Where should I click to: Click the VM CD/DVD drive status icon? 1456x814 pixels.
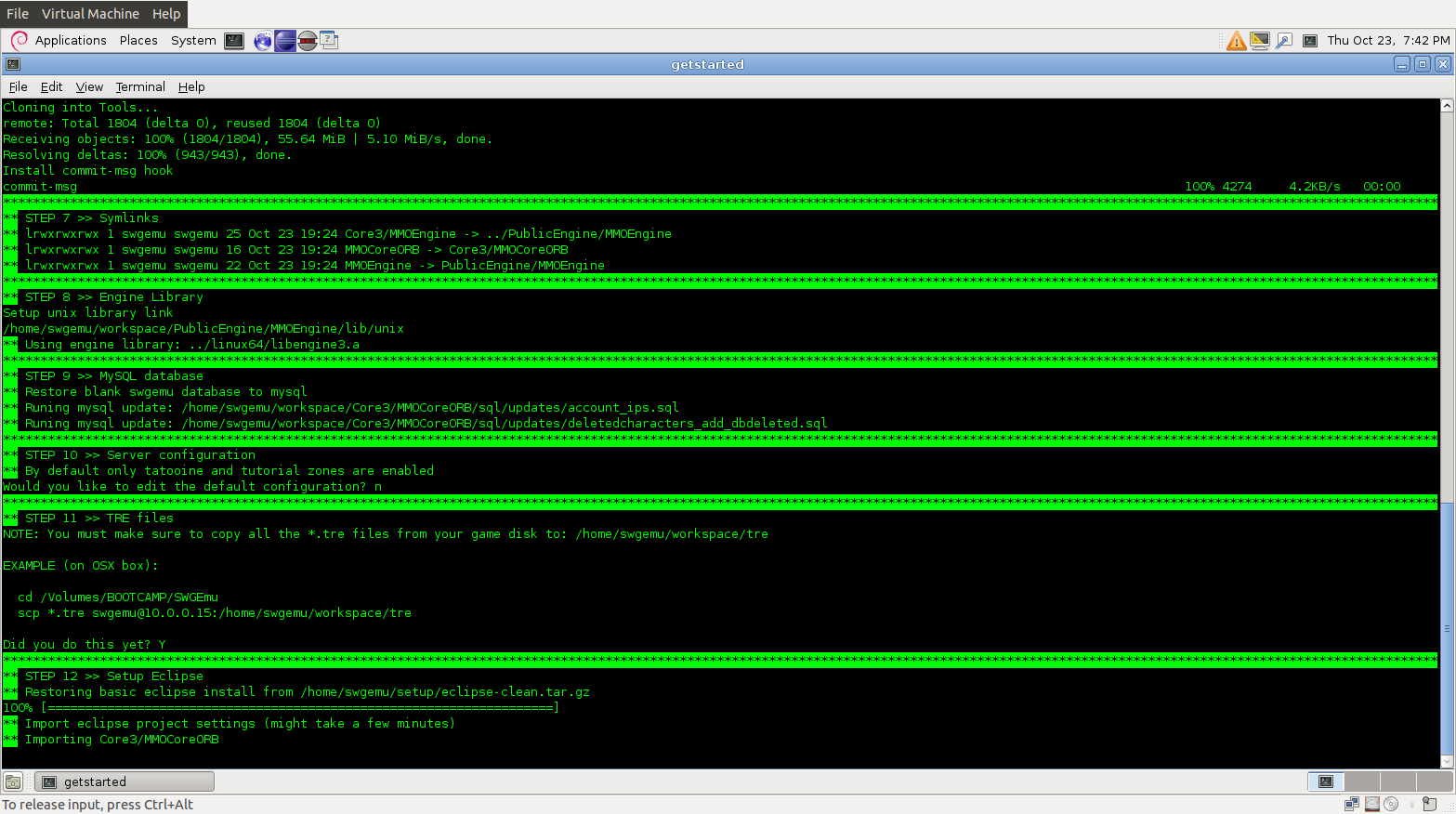(x=1391, y=804)
